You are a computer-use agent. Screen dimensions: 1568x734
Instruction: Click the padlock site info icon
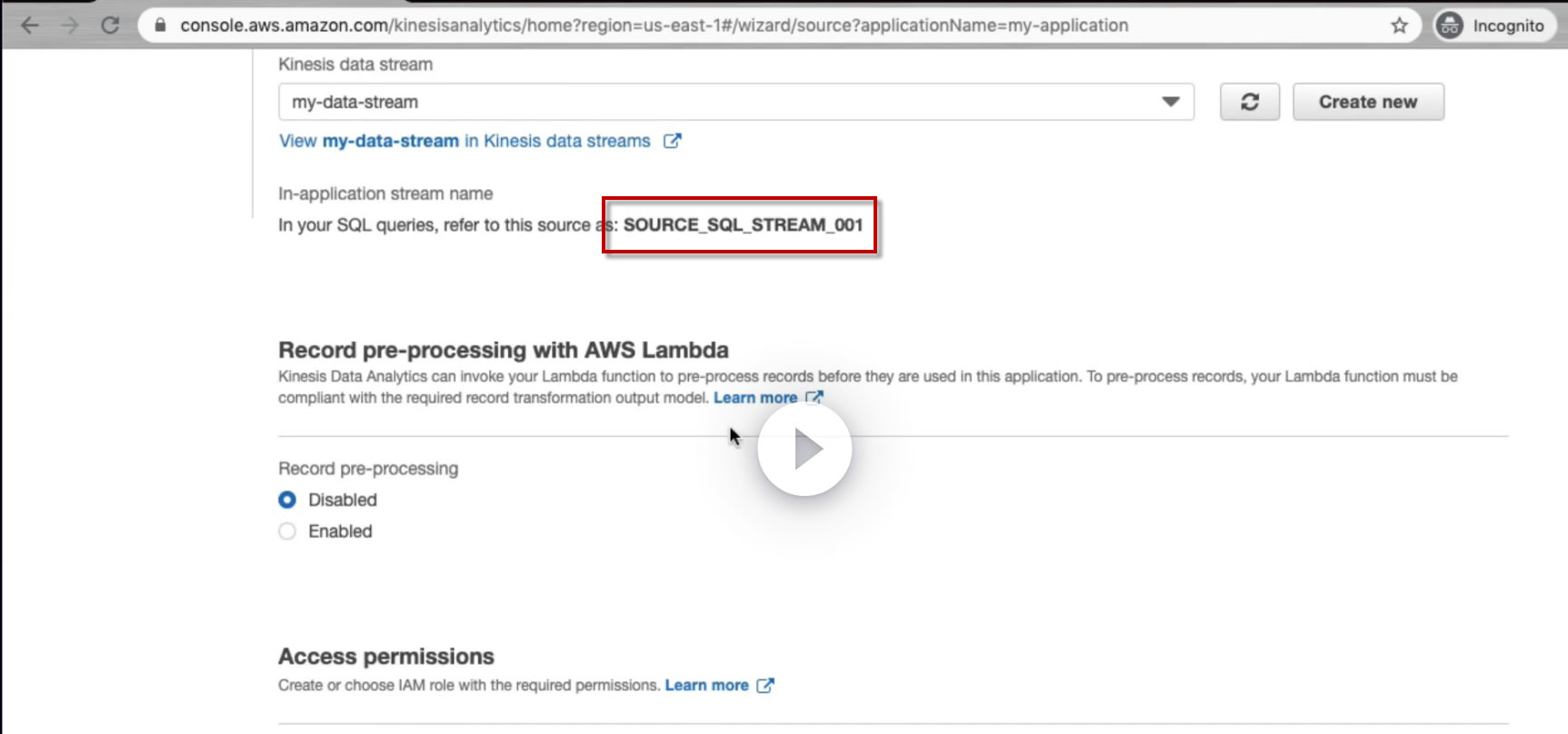161,25
